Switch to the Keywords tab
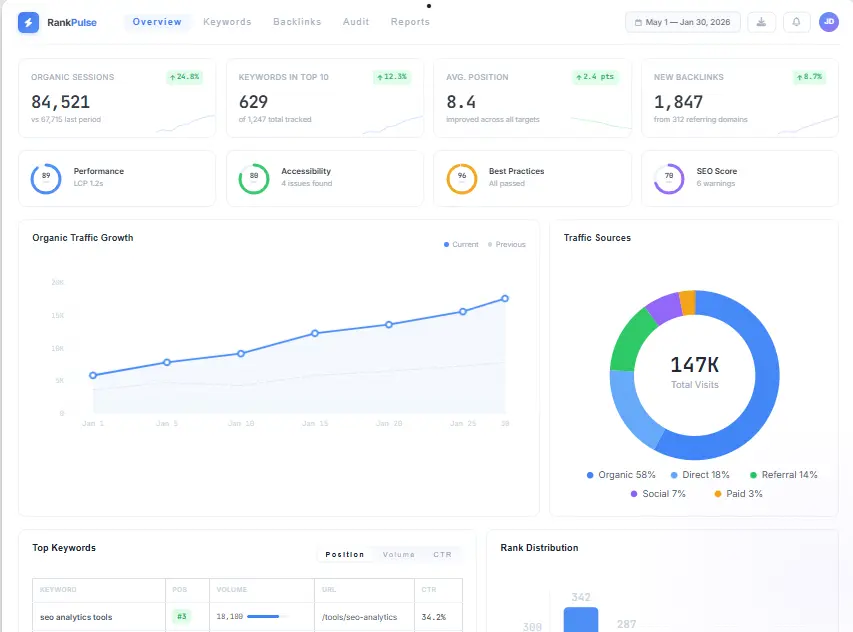853x632 pixels. (227, 21)
